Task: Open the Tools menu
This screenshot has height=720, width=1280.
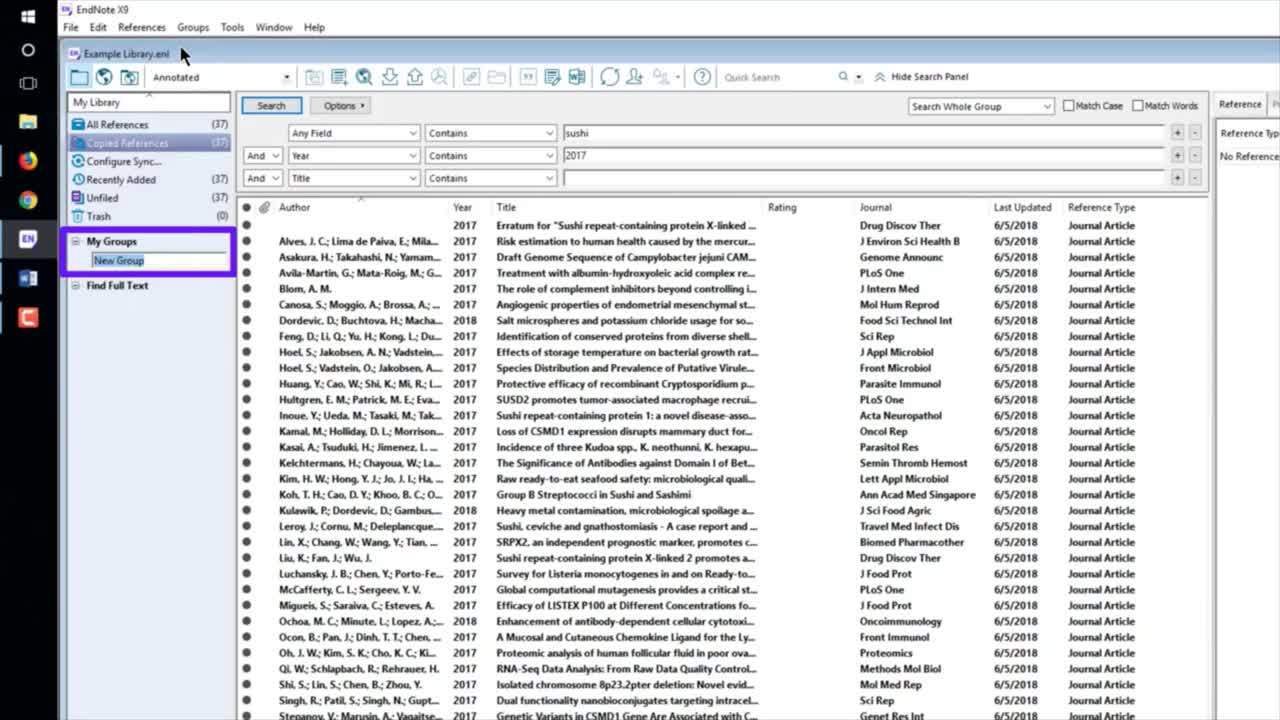Action: tap(232, 27)
